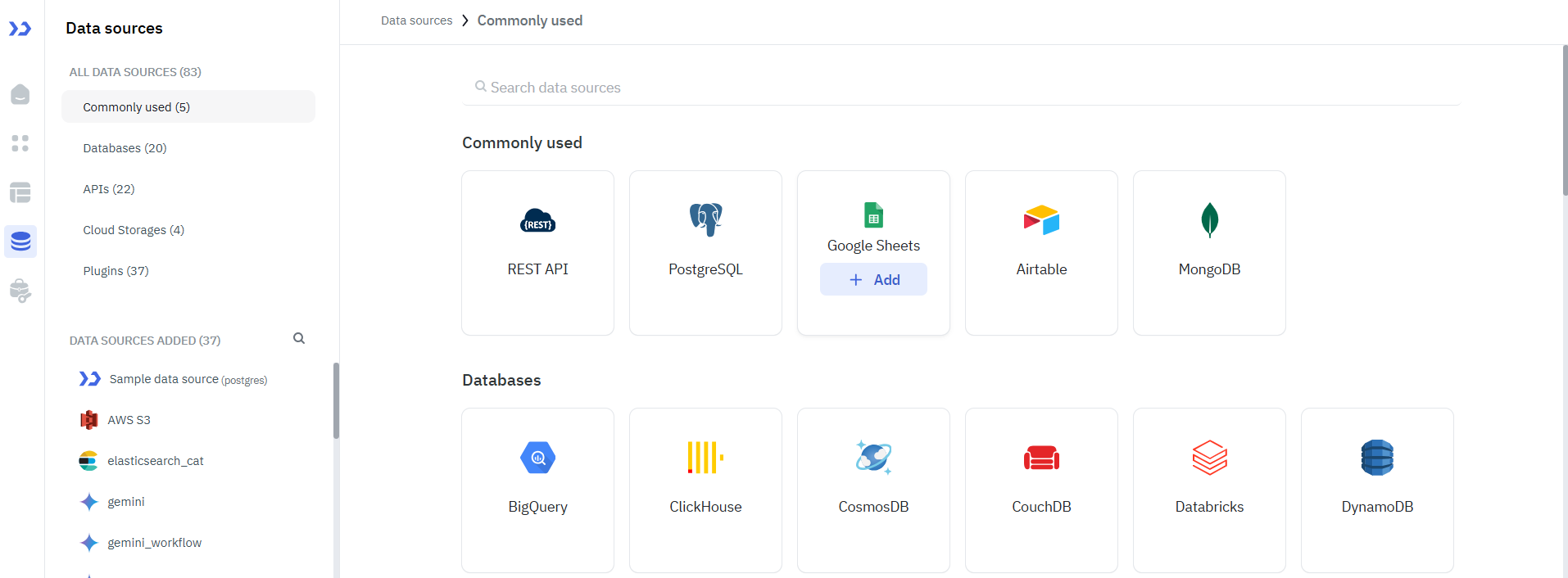This screenshot has width=1568, height=578.
Task: Click the Add button for Google Sheets
Action: click(x=873, y=279)
